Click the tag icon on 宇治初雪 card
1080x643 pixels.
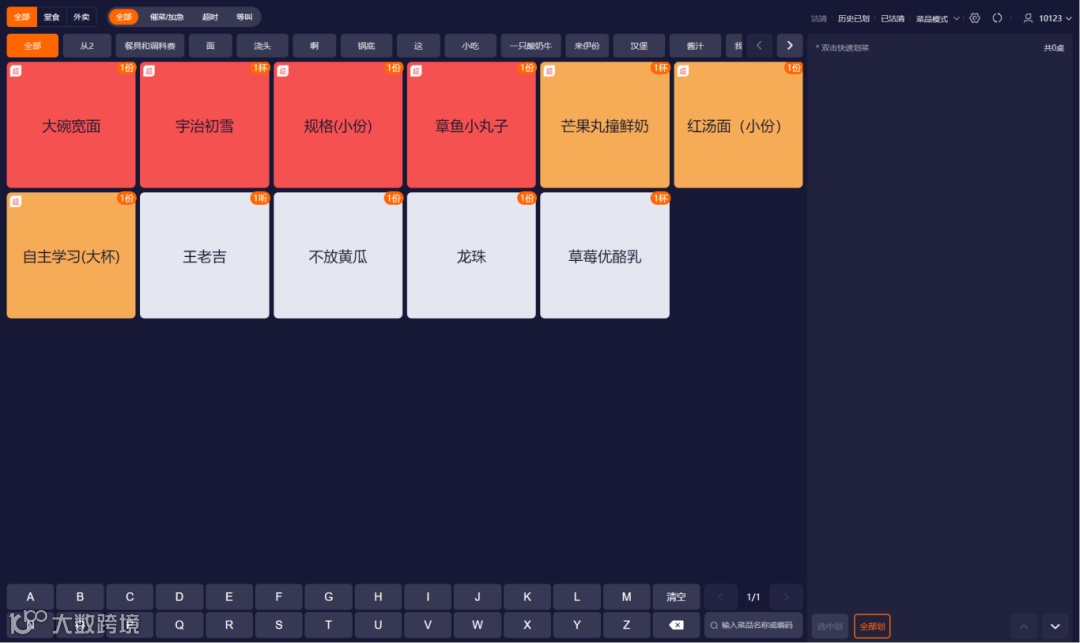[149, 71]
